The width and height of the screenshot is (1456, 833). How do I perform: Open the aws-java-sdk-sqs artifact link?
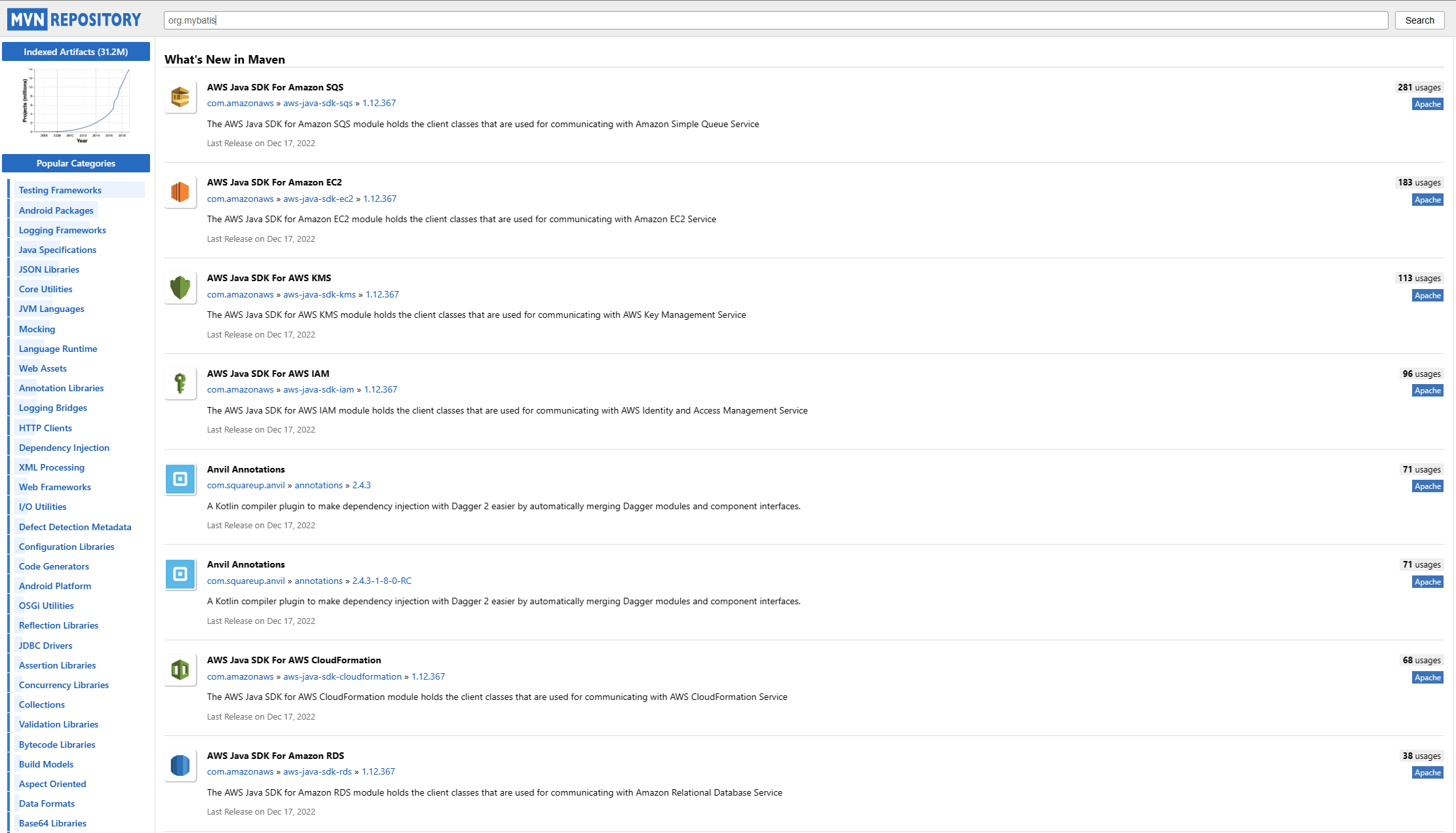coord(318,103)
